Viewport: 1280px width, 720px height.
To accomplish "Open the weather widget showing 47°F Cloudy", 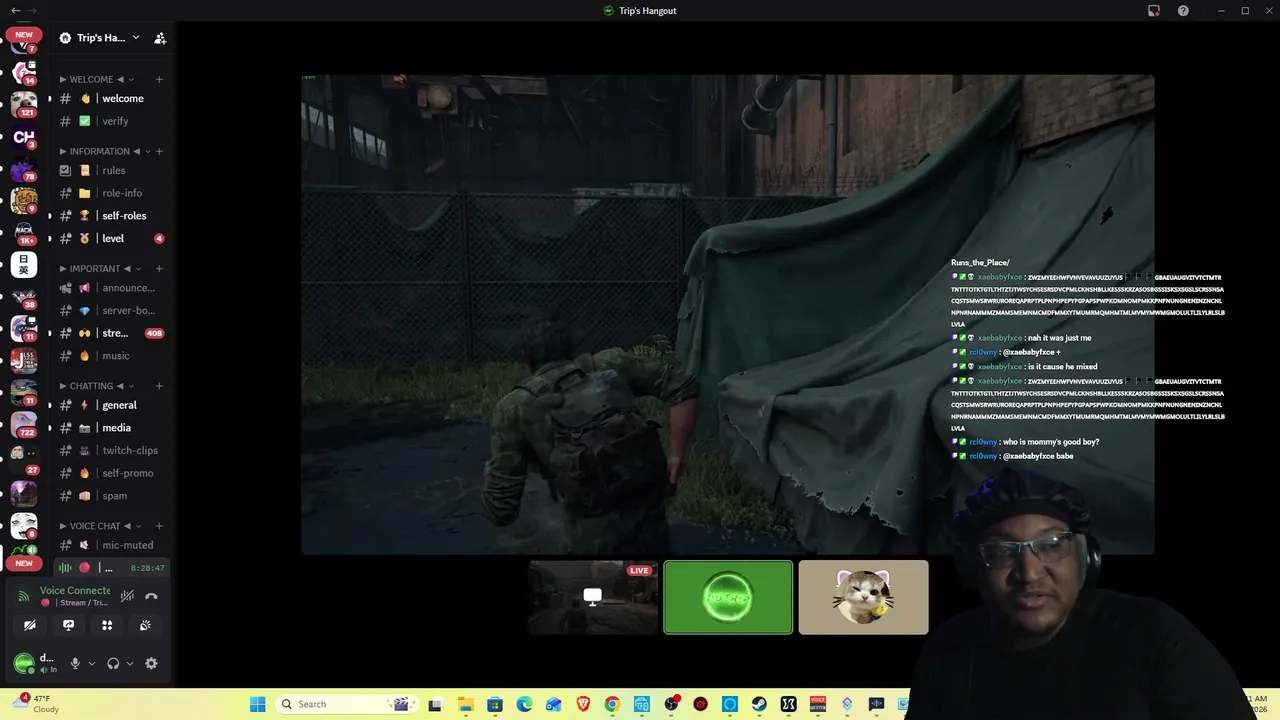I will tap(36, 704).
